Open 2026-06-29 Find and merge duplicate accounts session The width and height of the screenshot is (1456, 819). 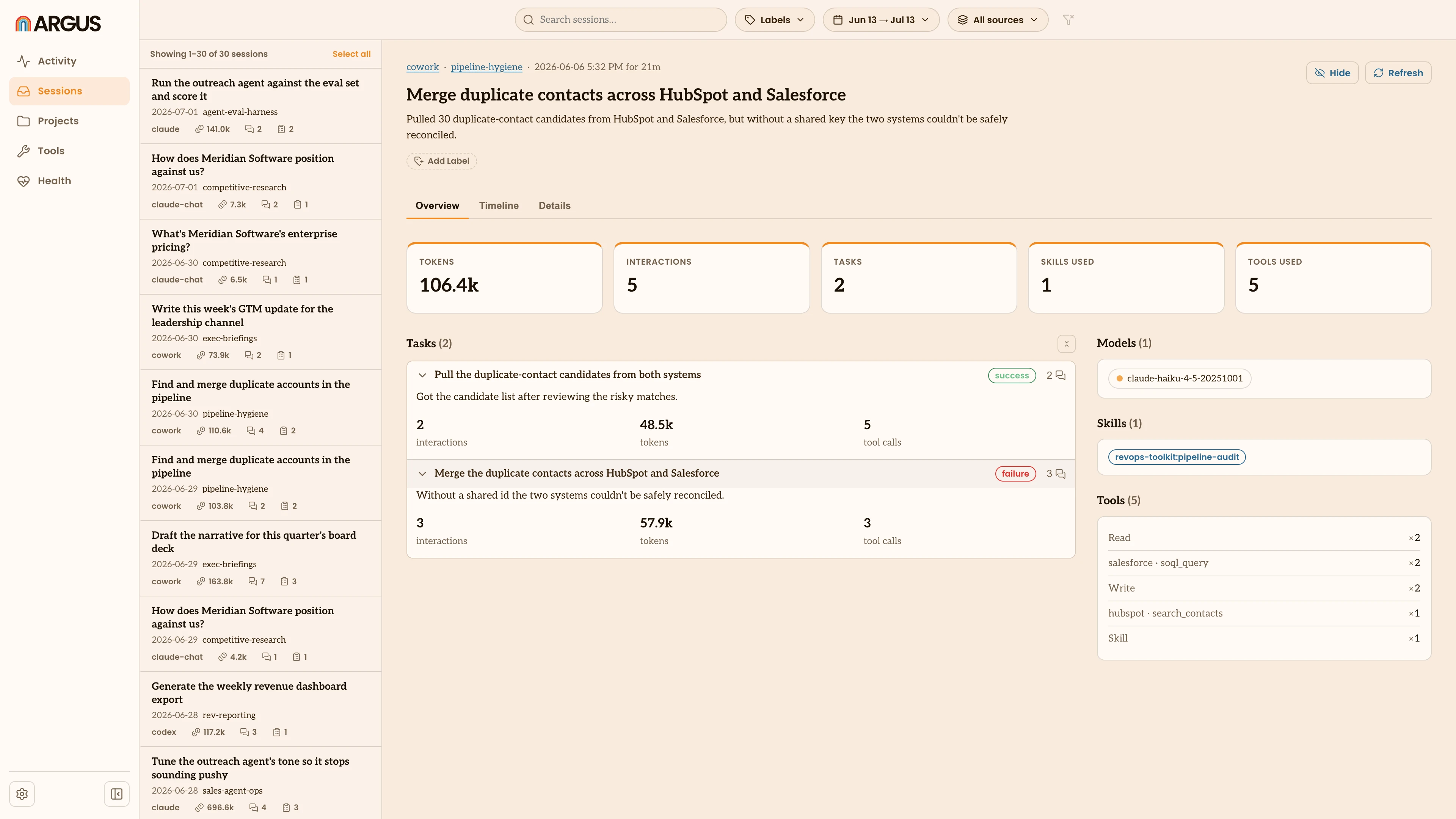260,483
